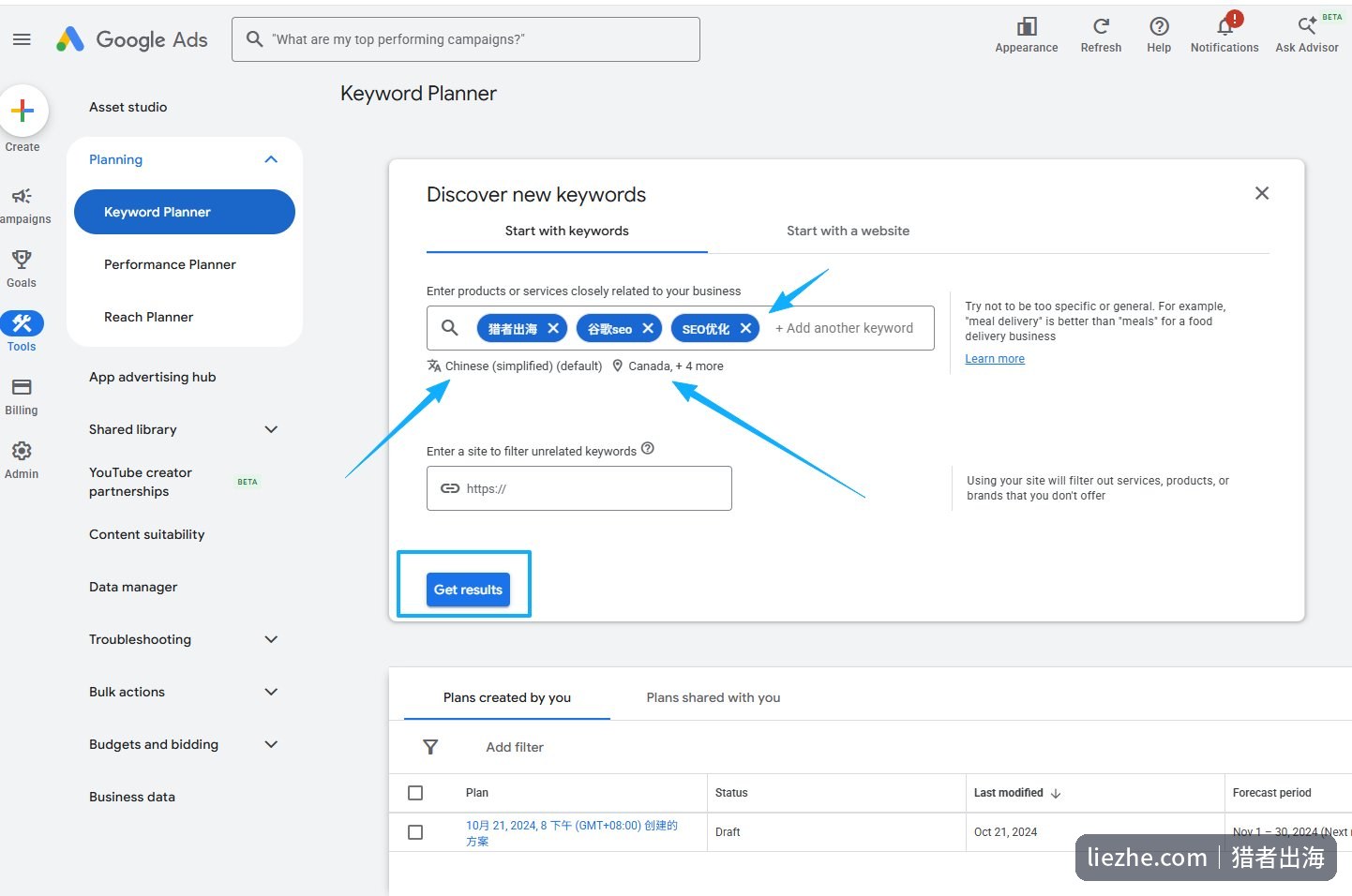The width and height of the screenshot is (1352, 896).
Task: Click the Get results button
Action: point(468,590)
